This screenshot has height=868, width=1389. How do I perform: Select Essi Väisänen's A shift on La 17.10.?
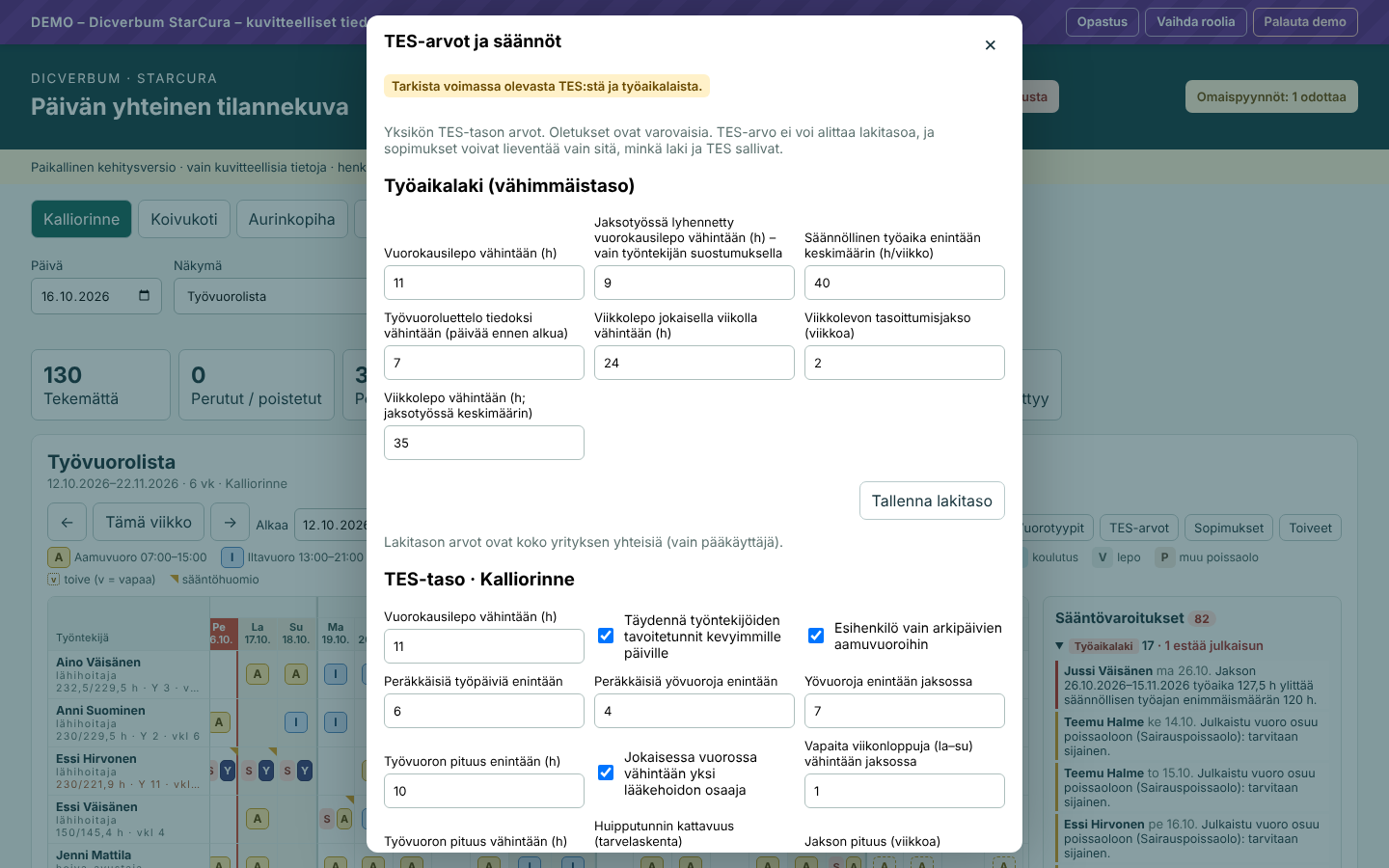coord(258,819)
